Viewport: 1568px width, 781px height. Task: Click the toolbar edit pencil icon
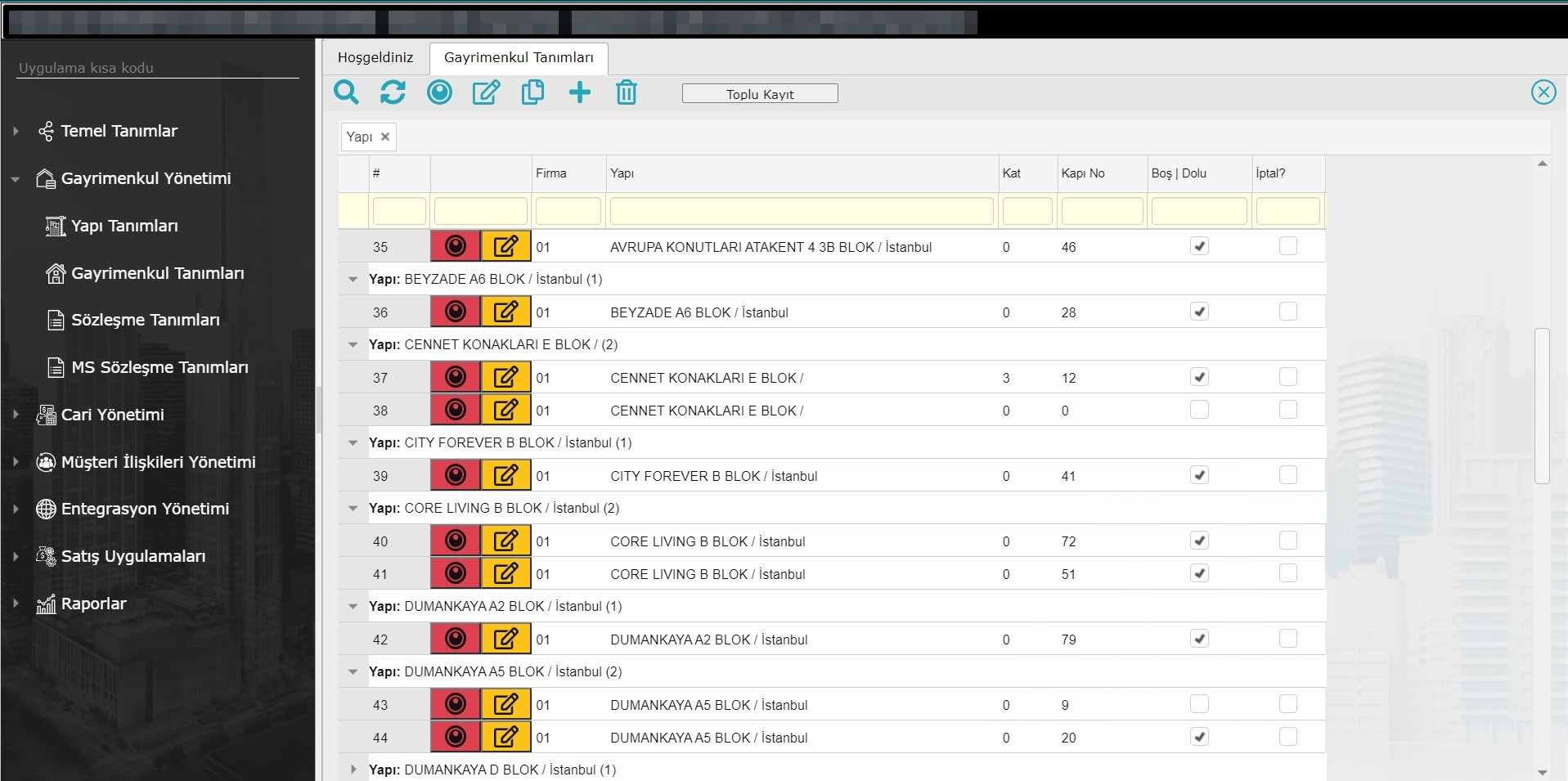click(x=486, y=92)
